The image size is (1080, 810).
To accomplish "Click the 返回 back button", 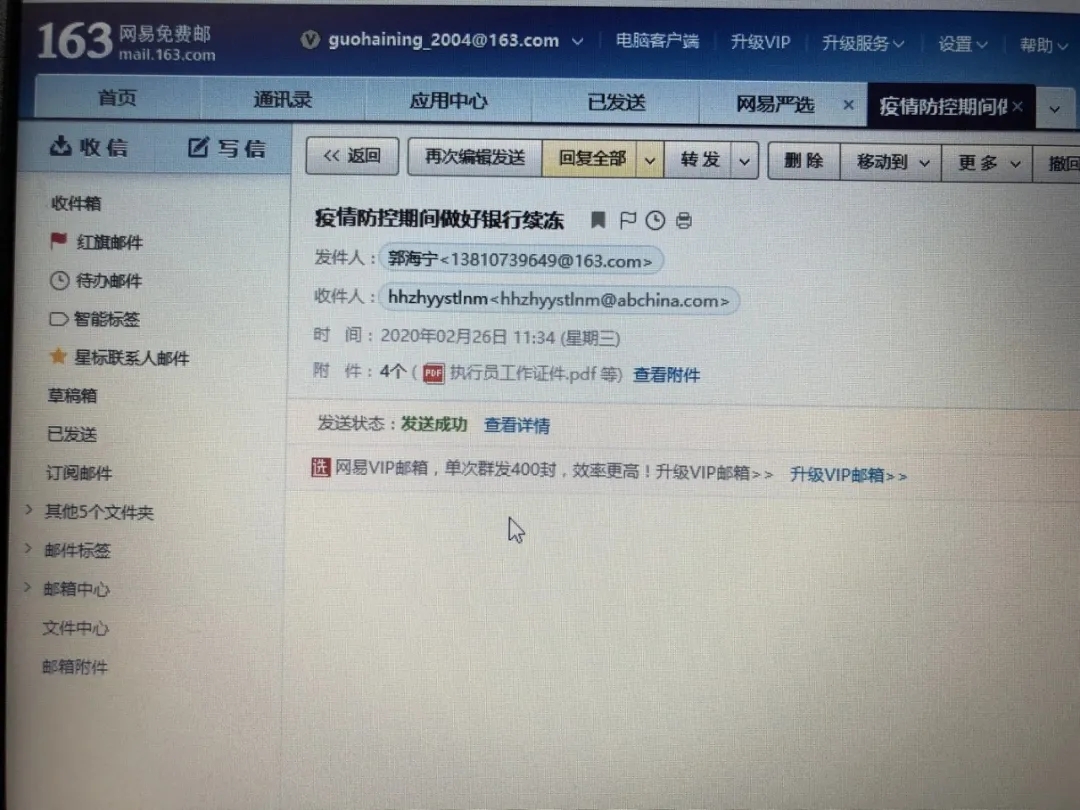I will 352,156.
